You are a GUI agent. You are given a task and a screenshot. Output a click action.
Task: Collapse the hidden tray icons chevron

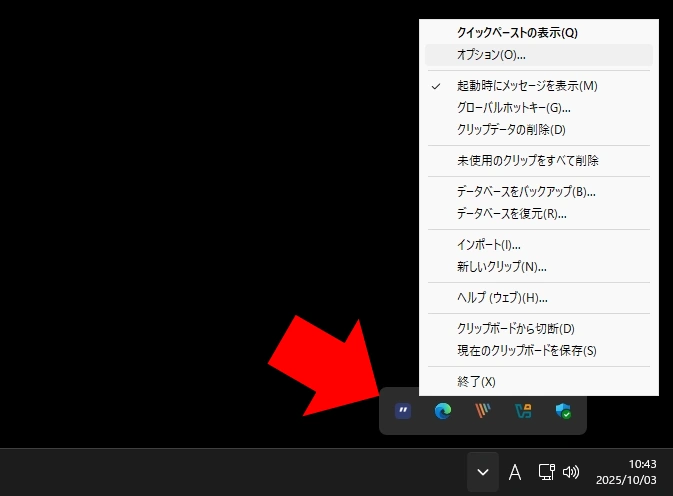coord(482,472)
